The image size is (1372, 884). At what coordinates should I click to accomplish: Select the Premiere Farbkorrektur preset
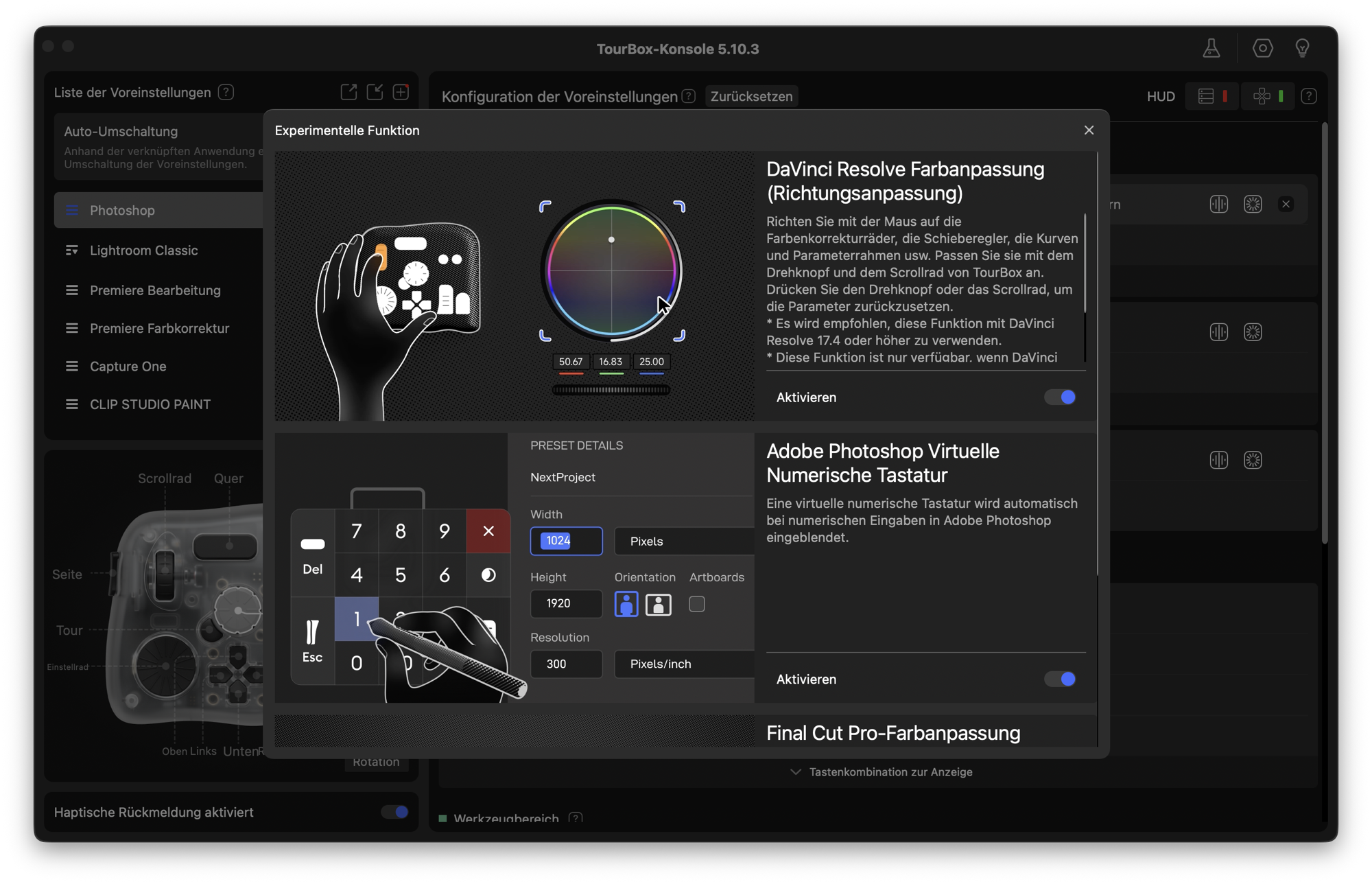(x=159, y=329)
